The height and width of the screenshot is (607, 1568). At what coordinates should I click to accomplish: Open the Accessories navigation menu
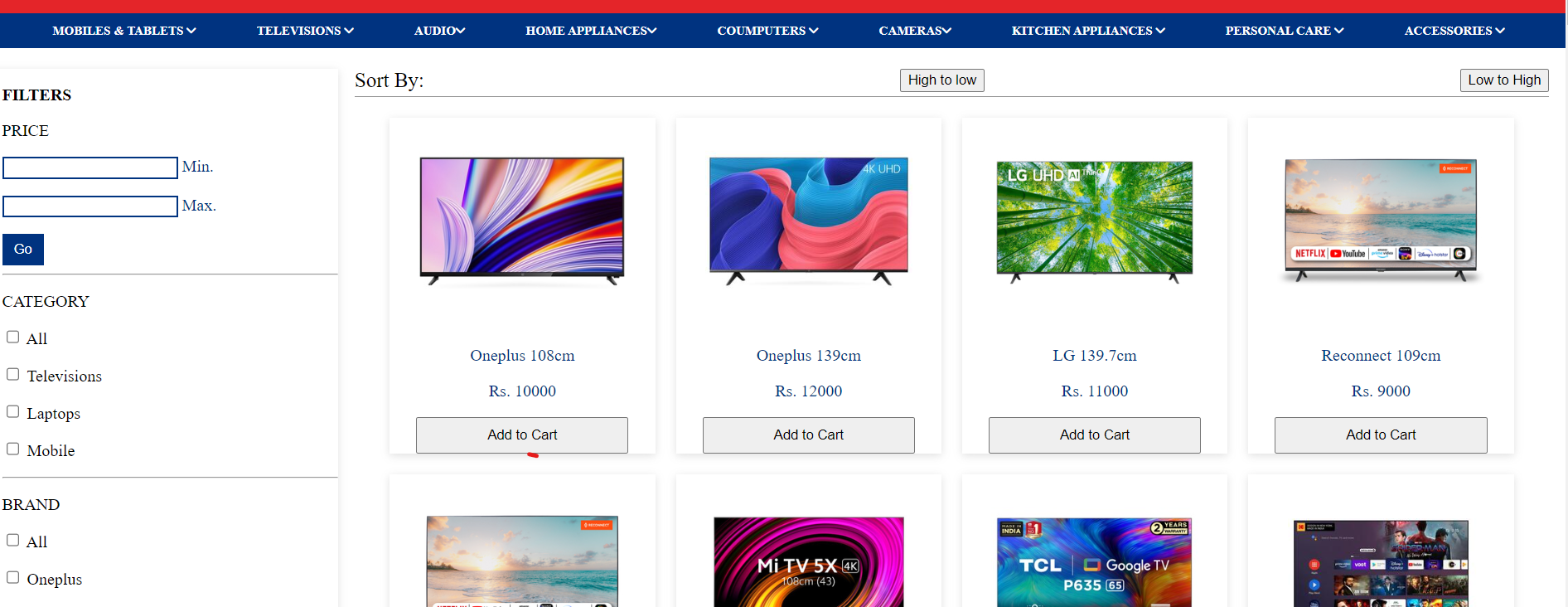1454,31
